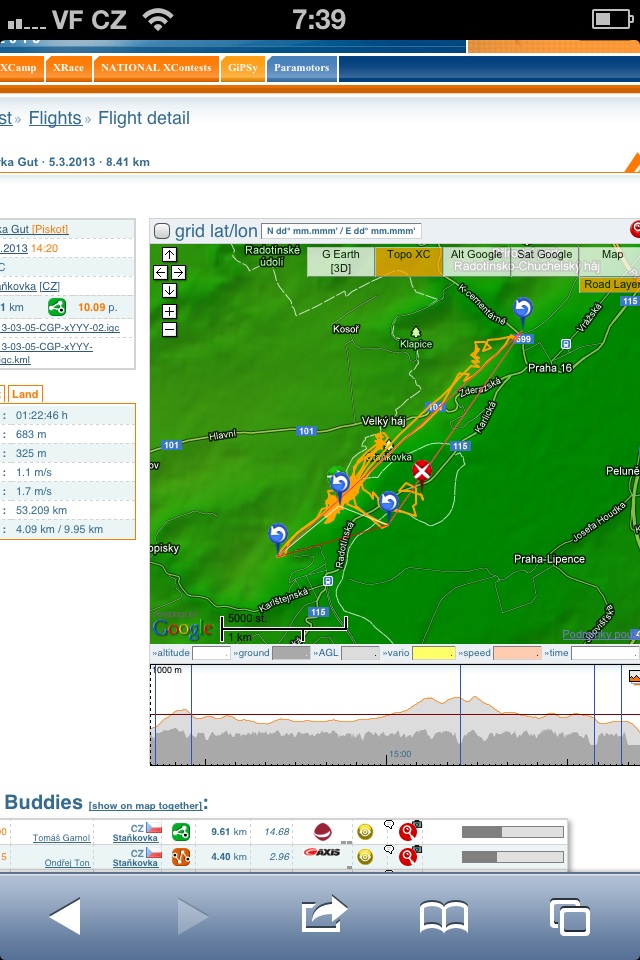
Task: Open flight detail magnifier in Ondřej Ton row
Action: (x=408, y=857)
